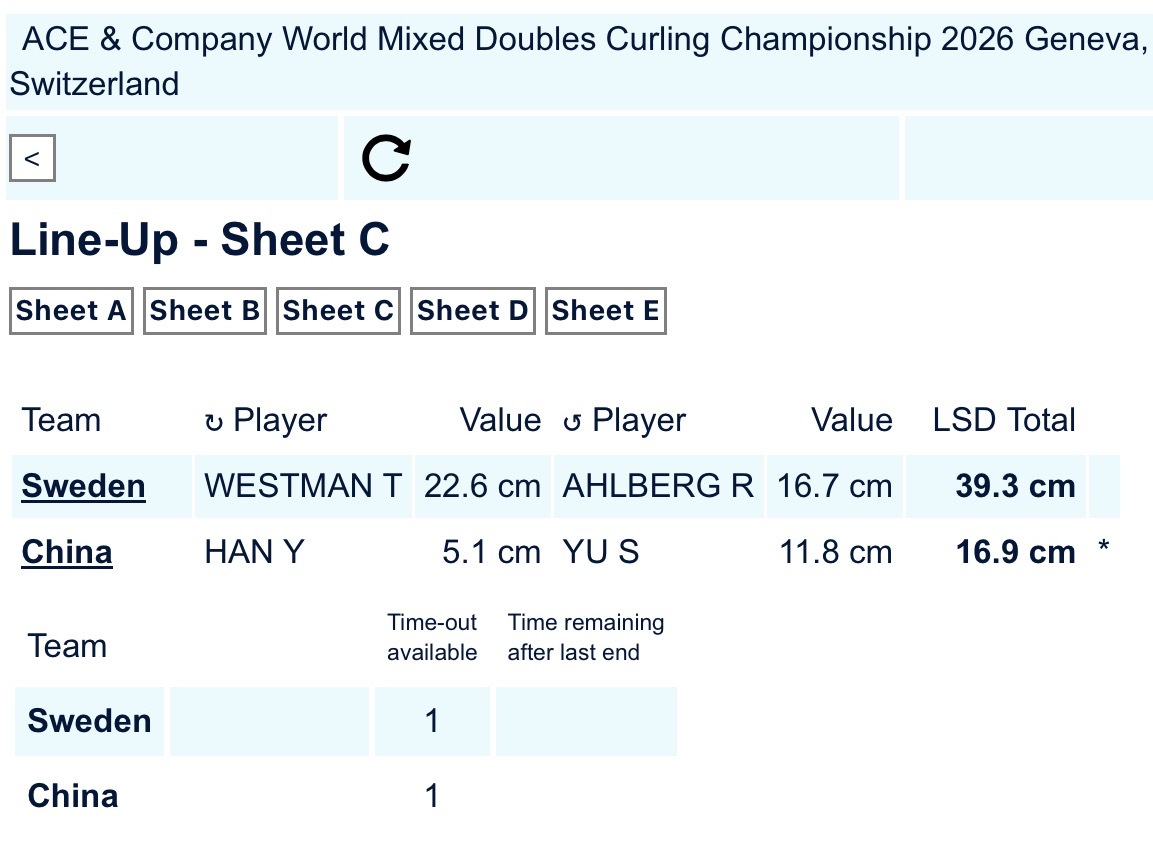Click the circular refresh arrow icon
The height and width of the screenshot is (866, 1153).
386,159
